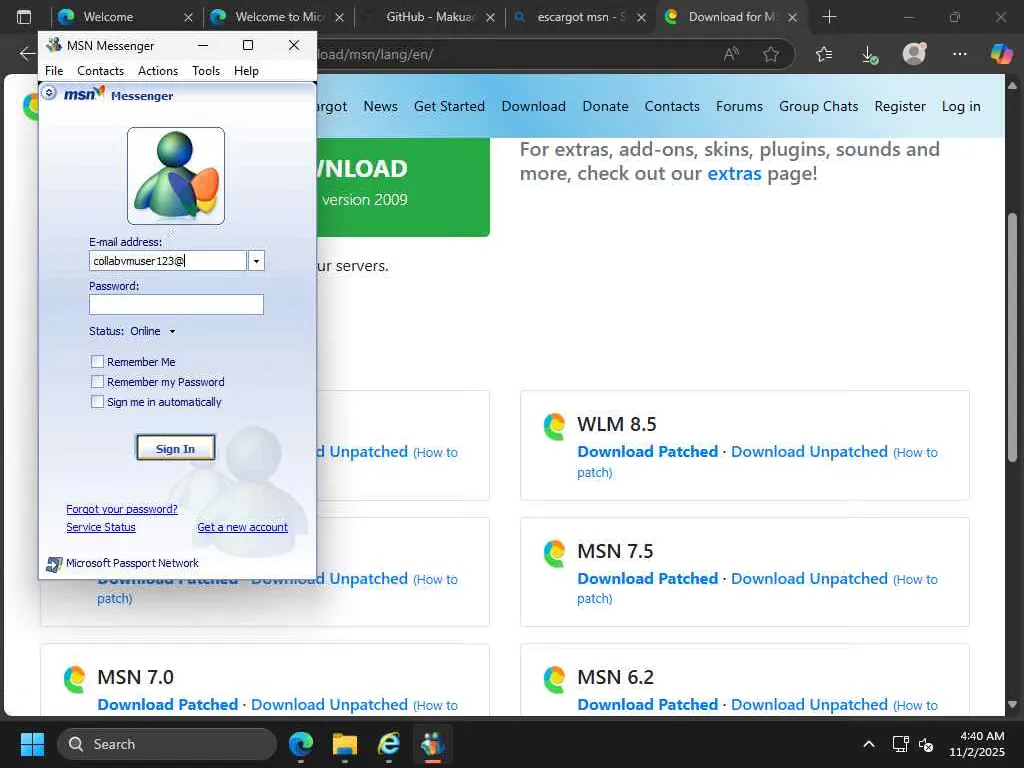Click the E-mail address input field
Viewport: 1024px width, 768px height.
point(168,261)
